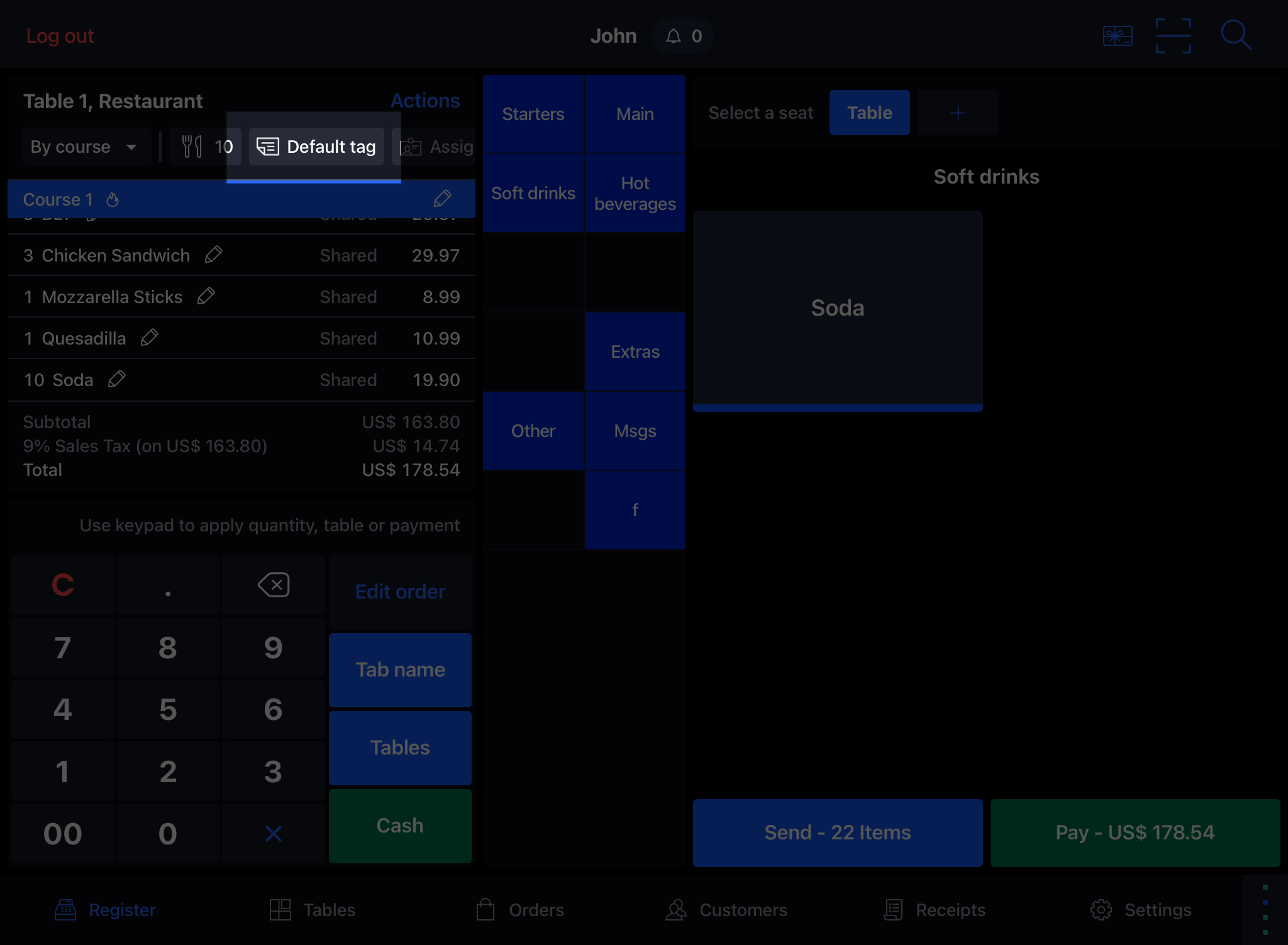Click the Table view toggle button

click(869, 112)
